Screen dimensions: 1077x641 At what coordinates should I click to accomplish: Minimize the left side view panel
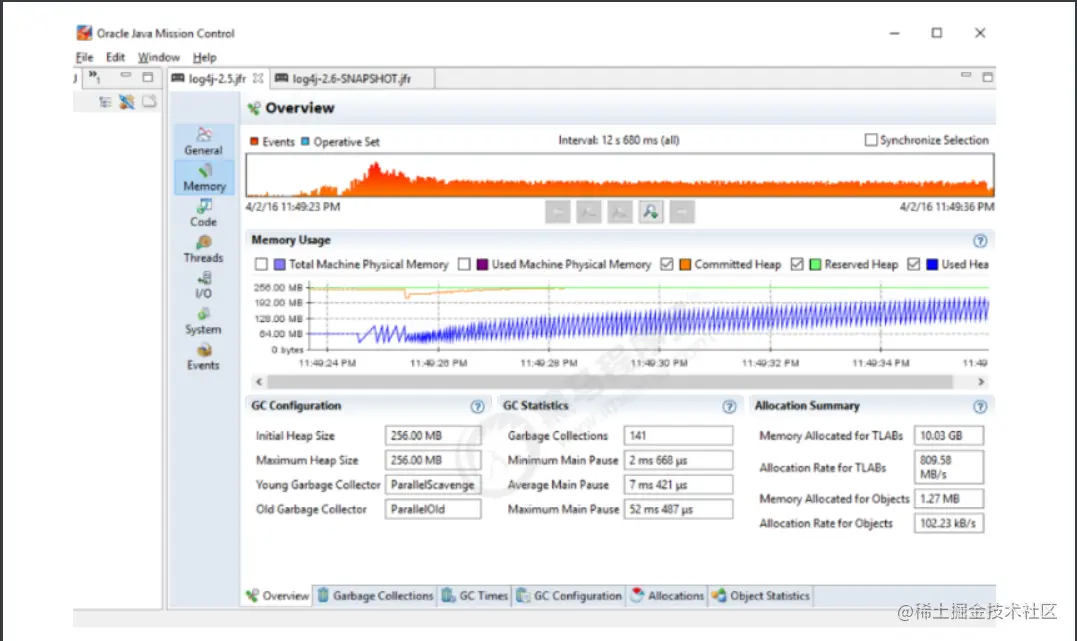126,76
